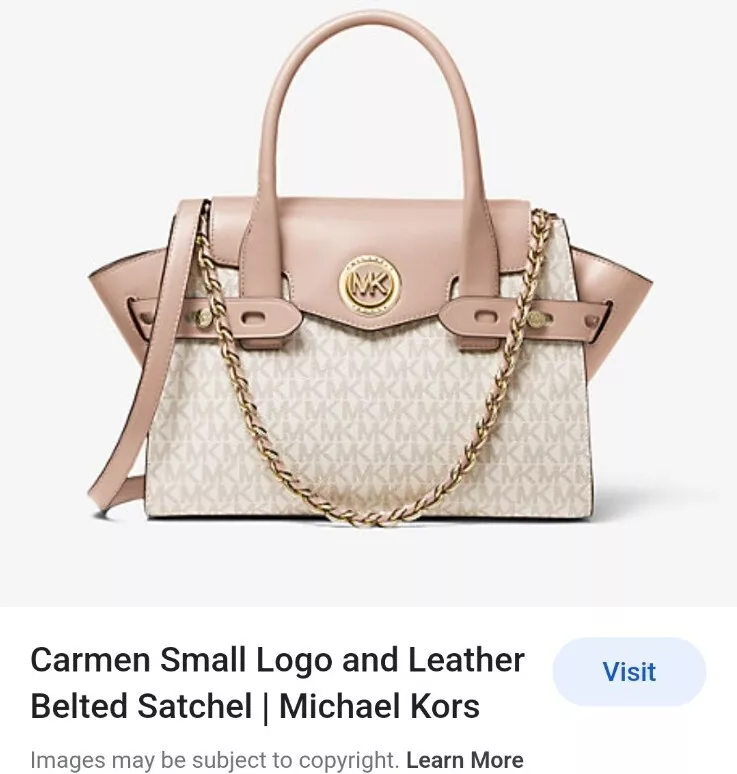Image resolution: width=737 pixels, height=774 pixels.
Task: Click the left gold stud on belt
Action: click(202, 316)
